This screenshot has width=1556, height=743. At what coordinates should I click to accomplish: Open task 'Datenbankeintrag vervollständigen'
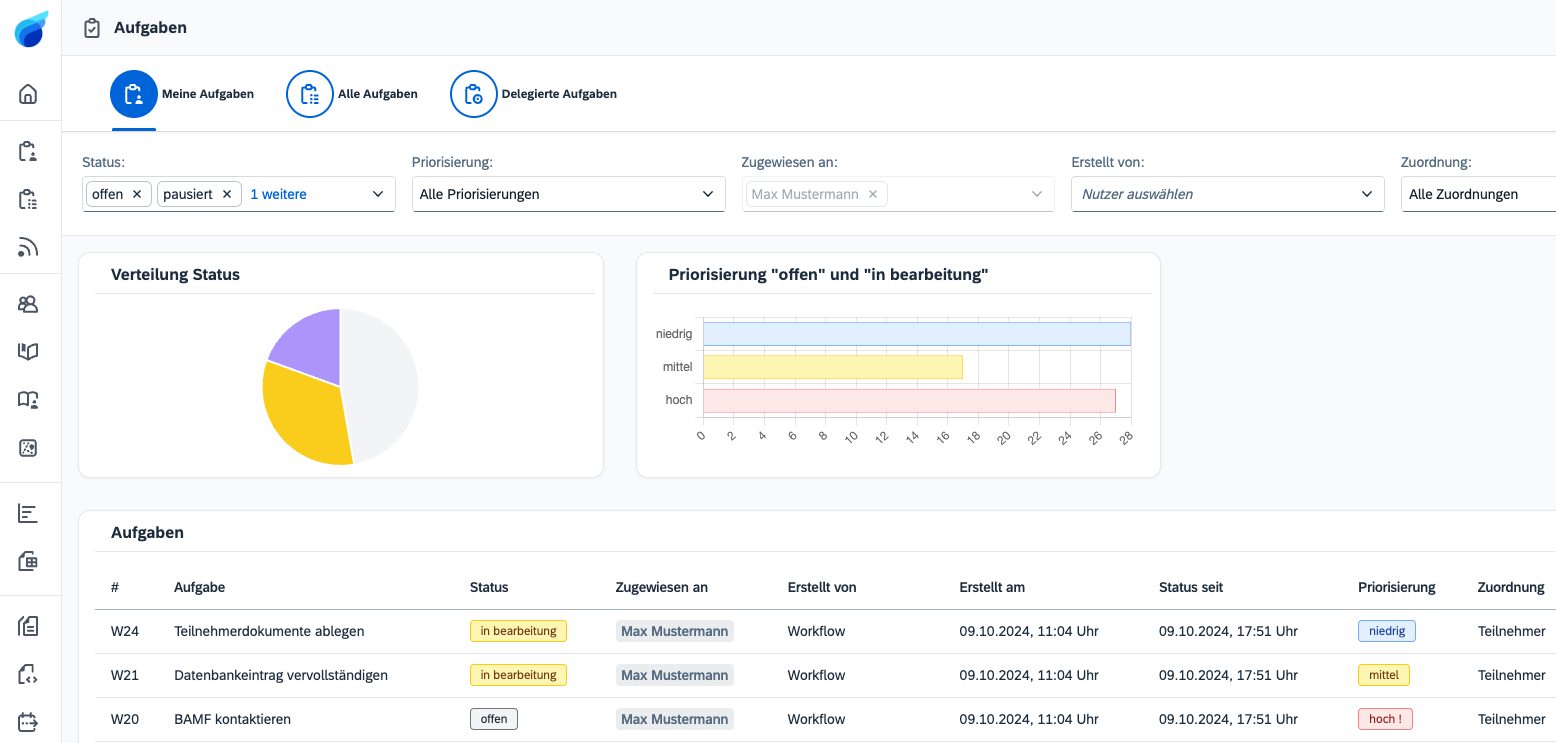point(281,675)
